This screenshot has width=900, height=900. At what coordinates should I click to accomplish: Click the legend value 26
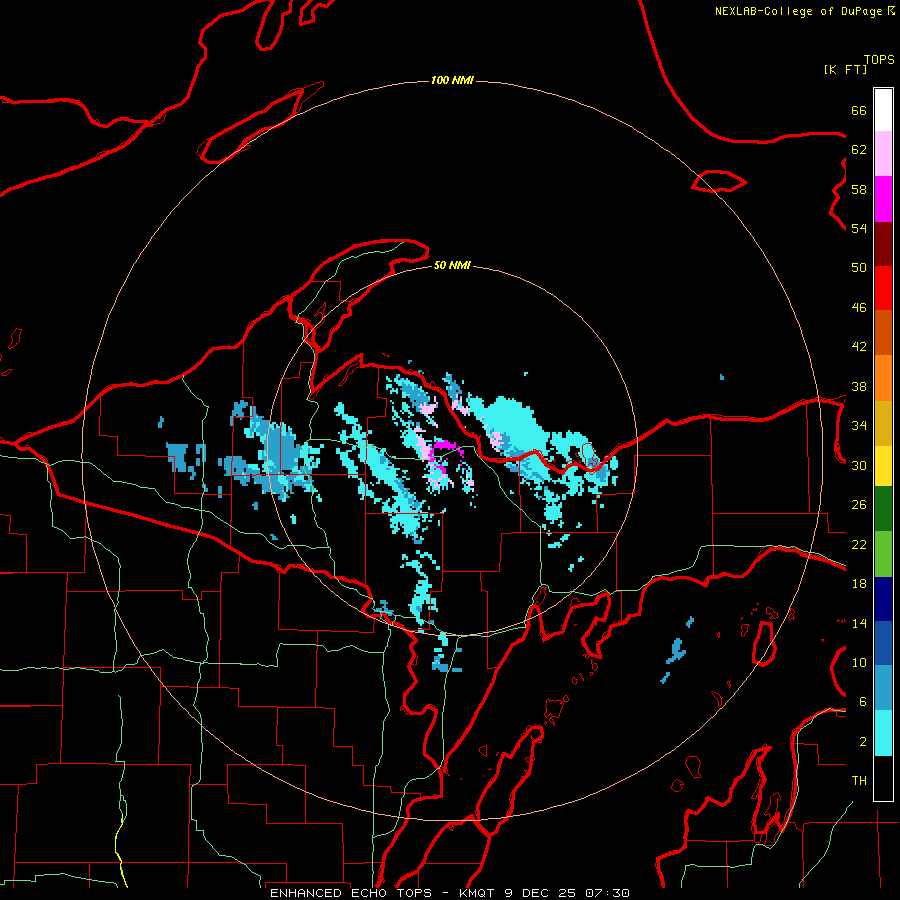[859, 505]
